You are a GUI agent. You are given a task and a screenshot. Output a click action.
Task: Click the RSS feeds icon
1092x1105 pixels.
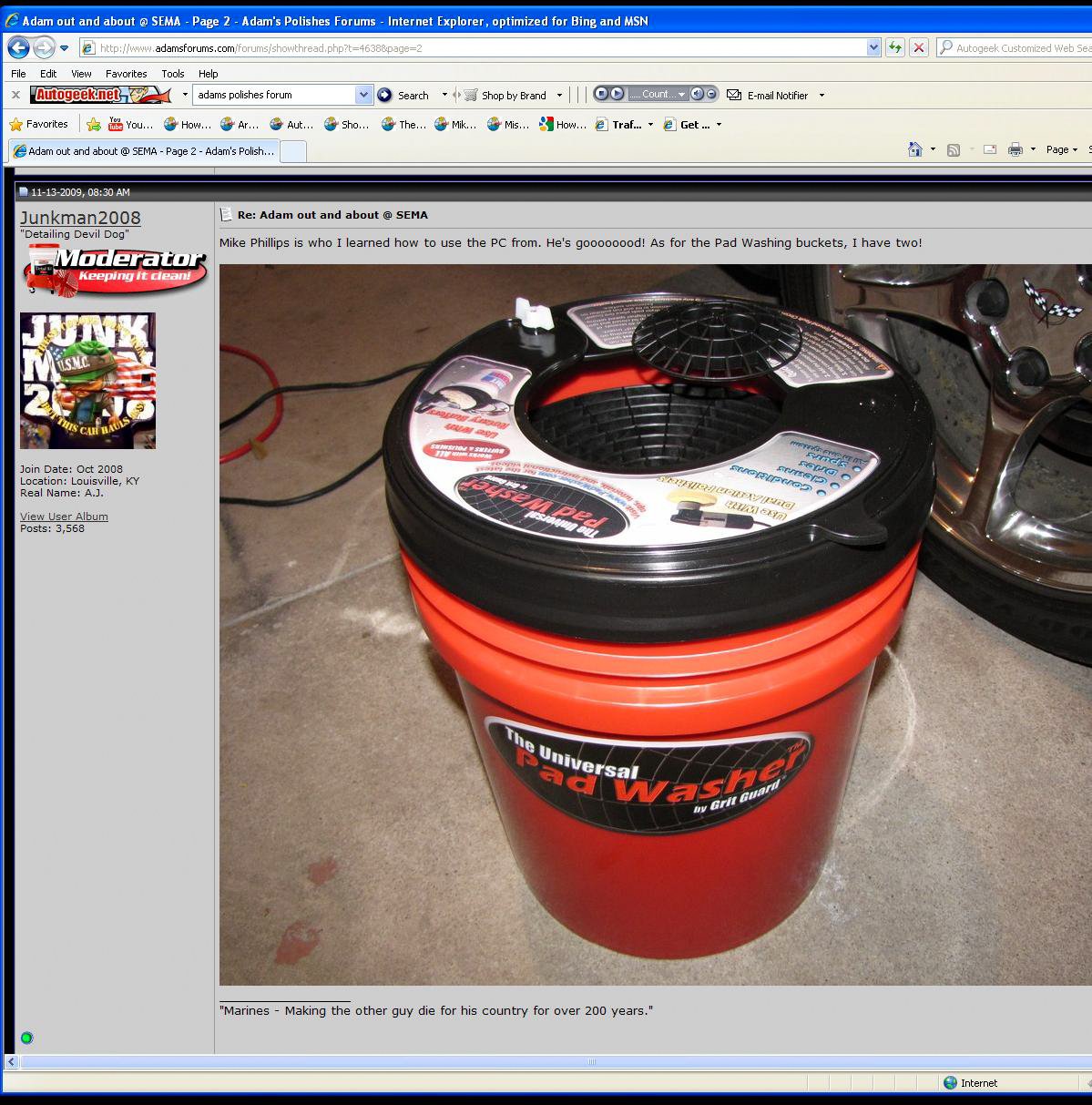954,150
